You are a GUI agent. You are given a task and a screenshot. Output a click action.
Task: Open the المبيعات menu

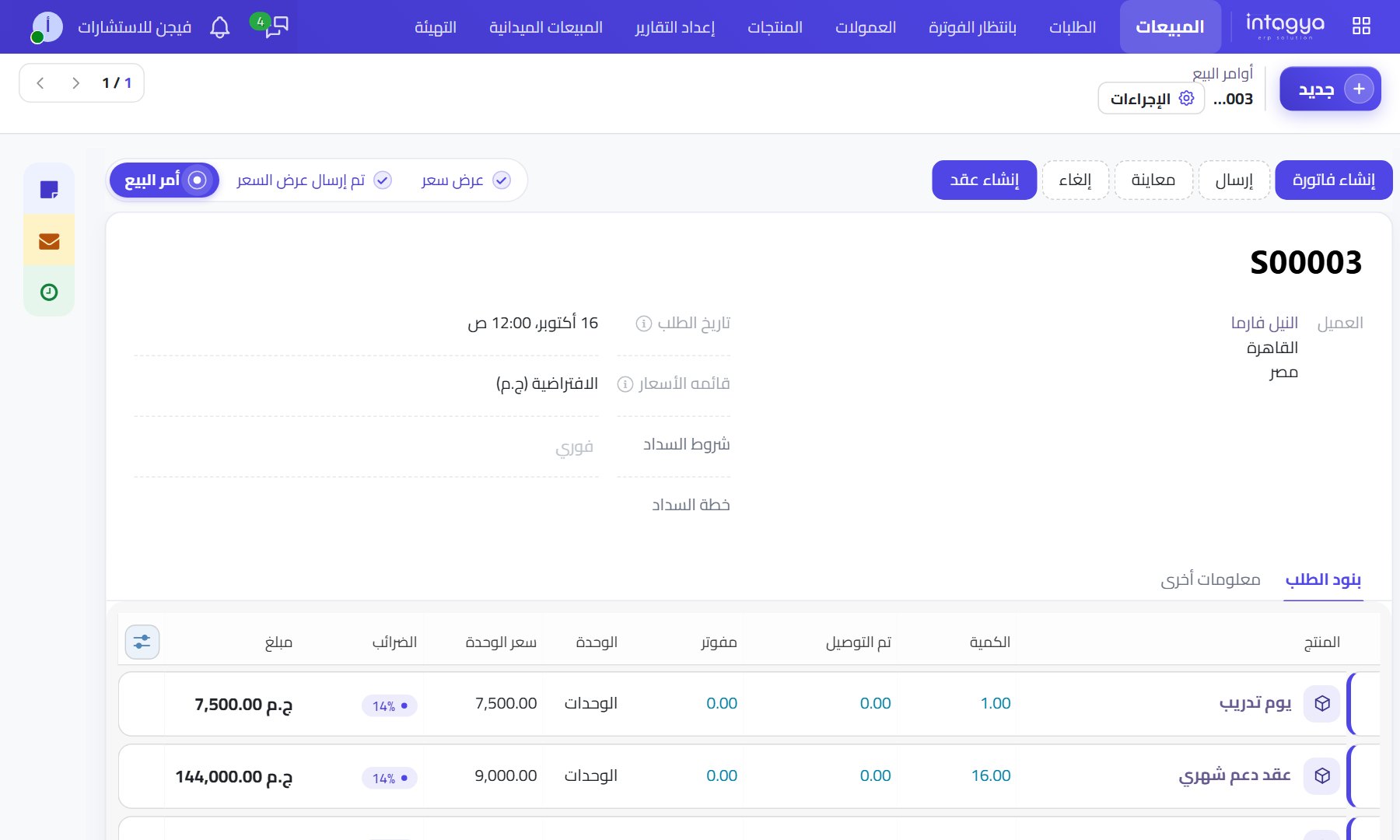tap(1170, 27)
